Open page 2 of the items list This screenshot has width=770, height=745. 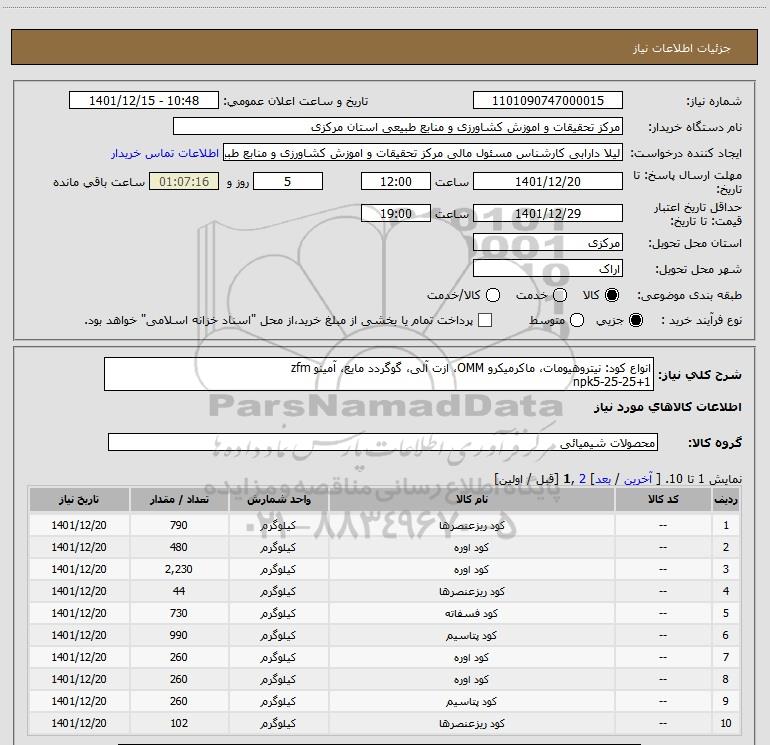pos(582,479)
